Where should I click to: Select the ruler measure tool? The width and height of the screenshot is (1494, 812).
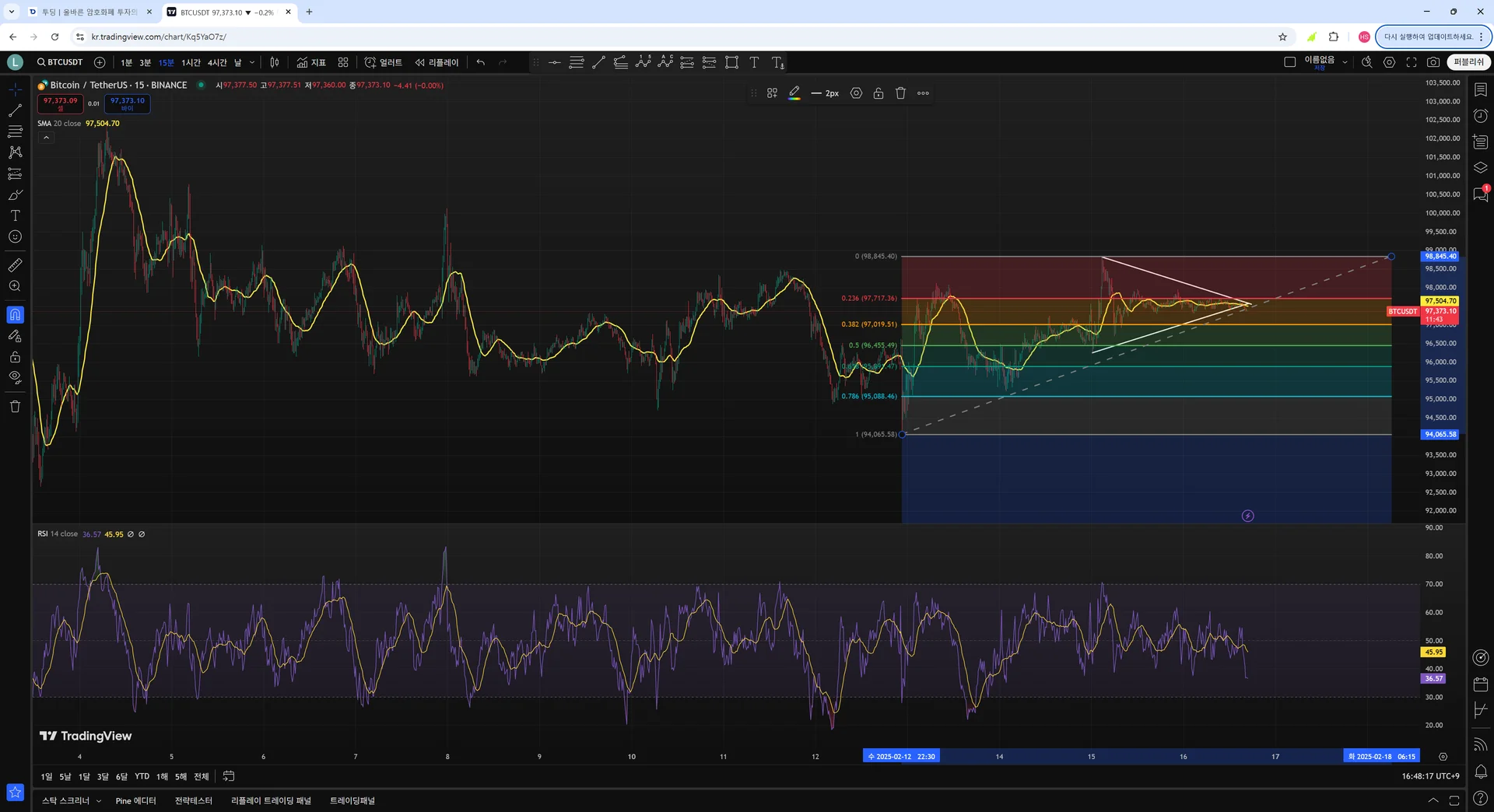coord(15,265)
